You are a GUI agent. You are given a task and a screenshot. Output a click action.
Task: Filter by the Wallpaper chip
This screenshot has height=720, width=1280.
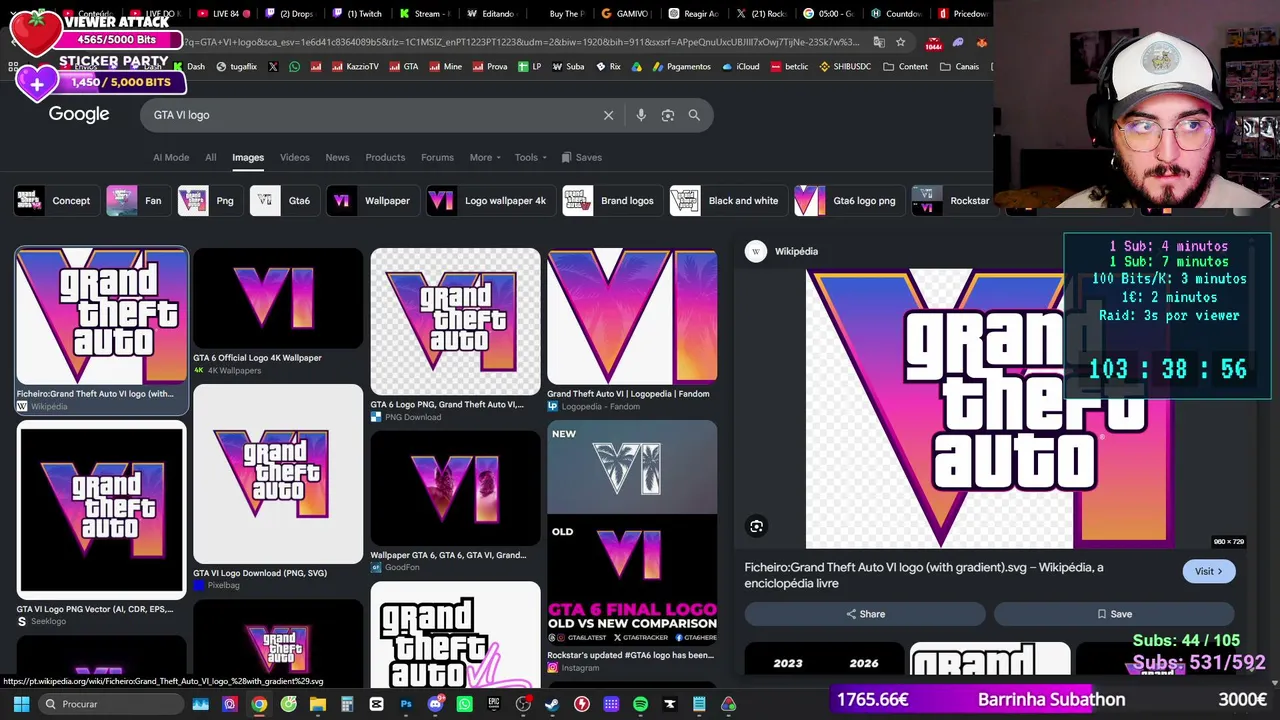372,200
